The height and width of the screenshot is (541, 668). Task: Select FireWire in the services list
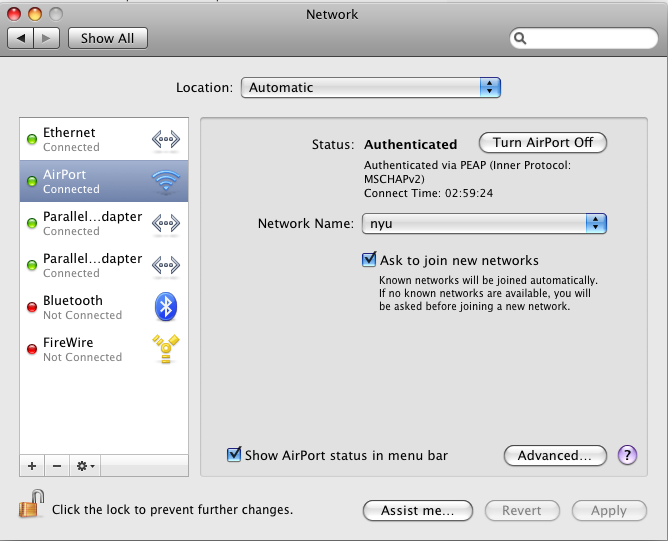point(104,349)
